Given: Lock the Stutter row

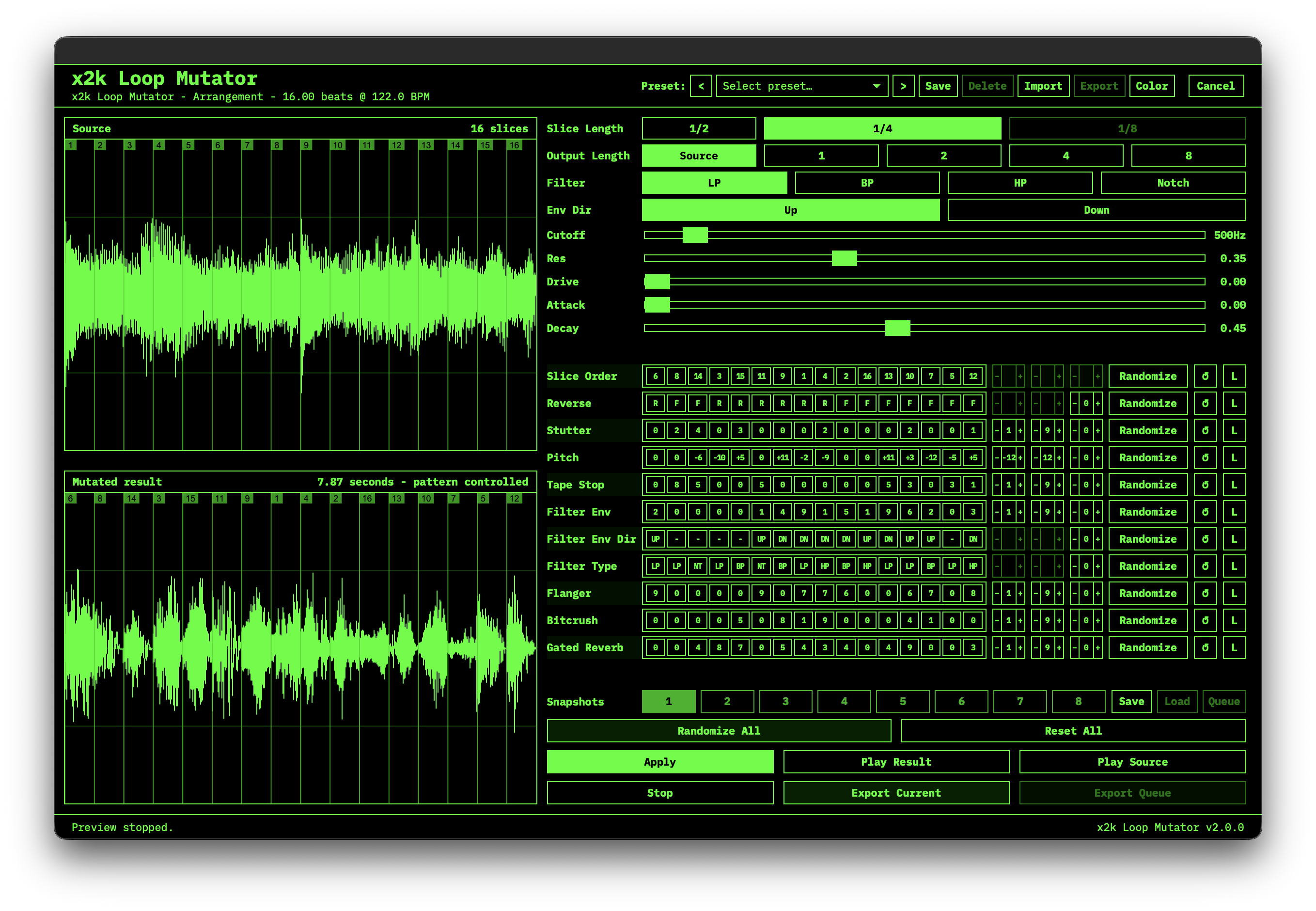Looking at the screenshot, I should 1234,430.
